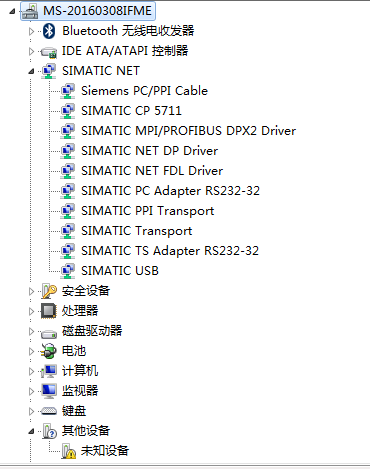
Task: Click the PC Adapter RS232-32 icon
Action: 68,191
